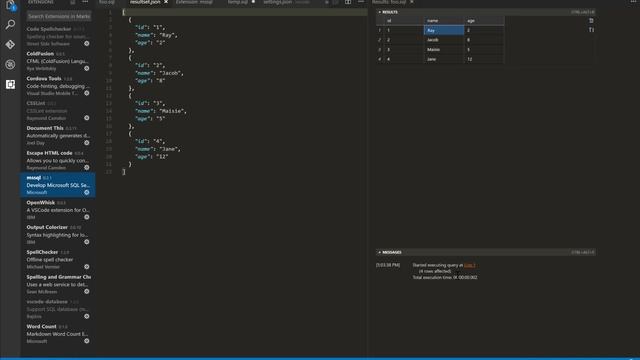Screen dimensions: 640x360
Task: Open gear menu for Output Colorizer extension
Action: pyautogui.click(x=87, y=242)
